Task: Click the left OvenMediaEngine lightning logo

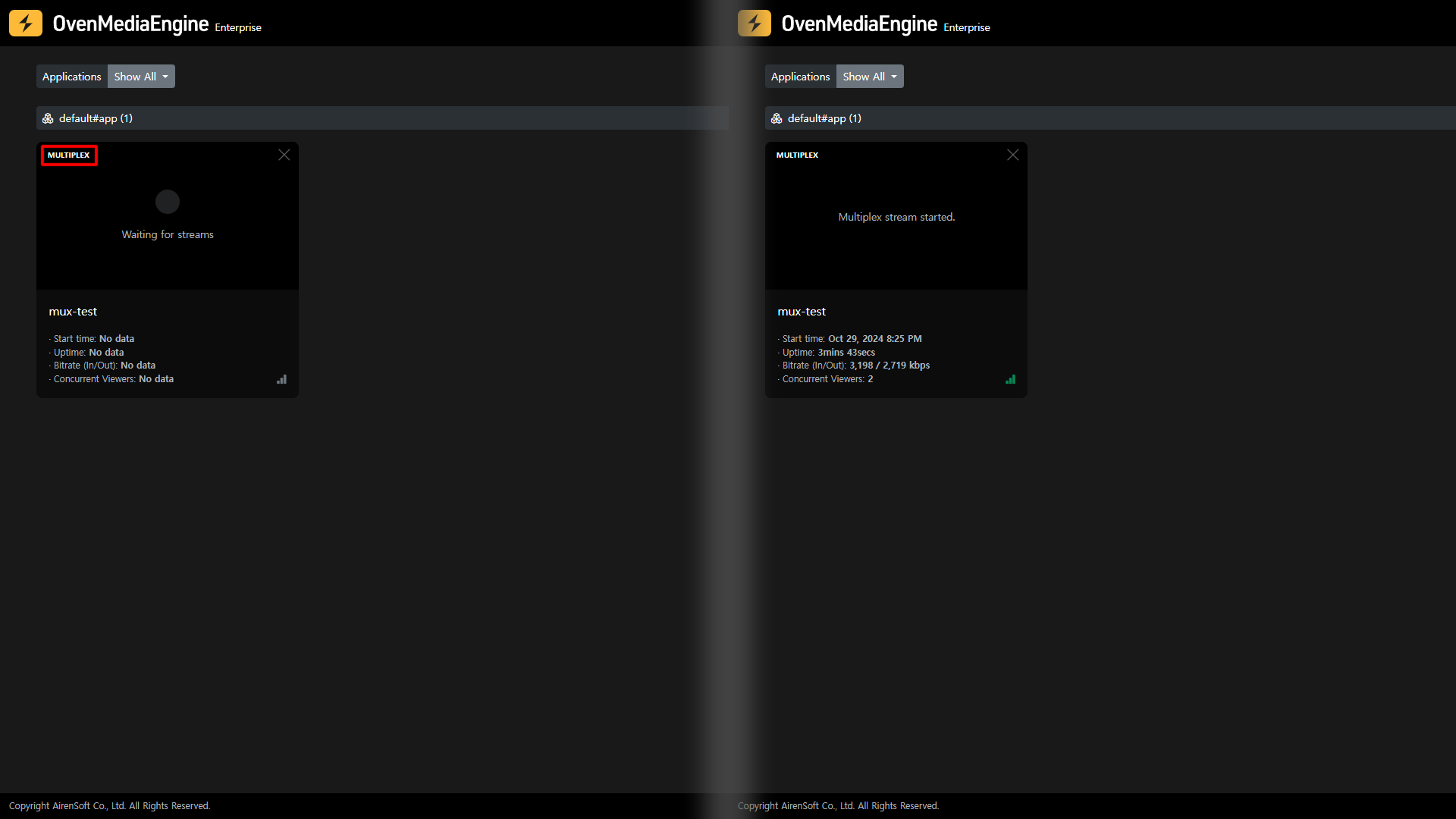Action: coord(26,24)
